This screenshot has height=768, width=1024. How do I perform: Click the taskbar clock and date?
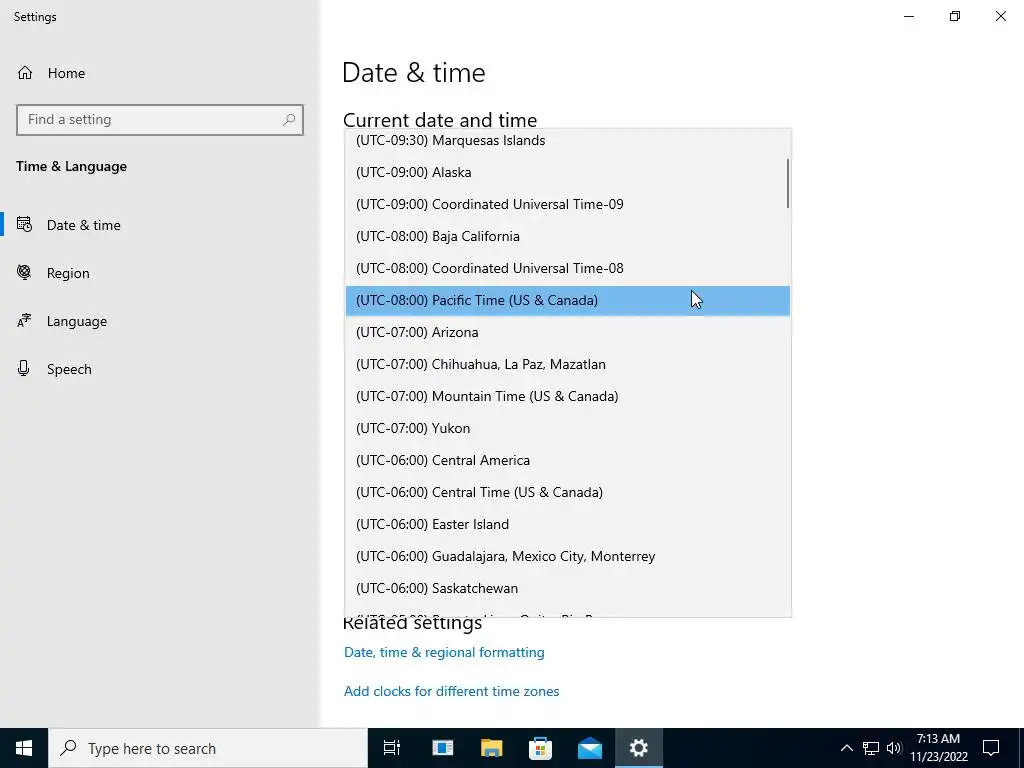[938, 748]
